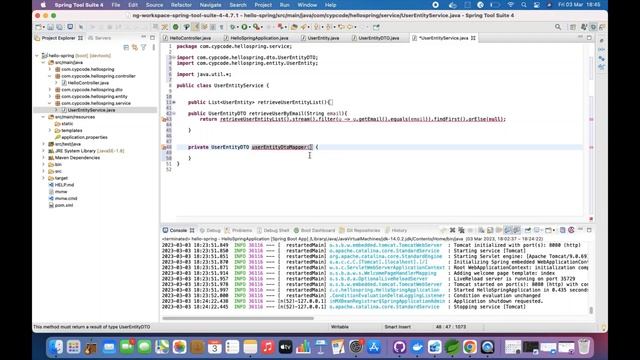Minimize the Console panel

580,230
